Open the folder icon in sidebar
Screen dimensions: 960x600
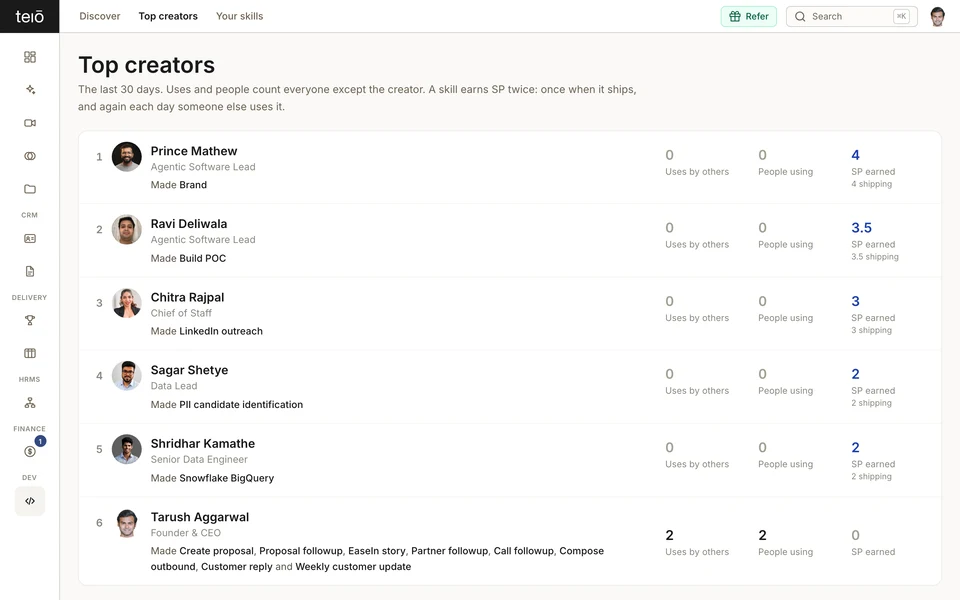[29, 189]
